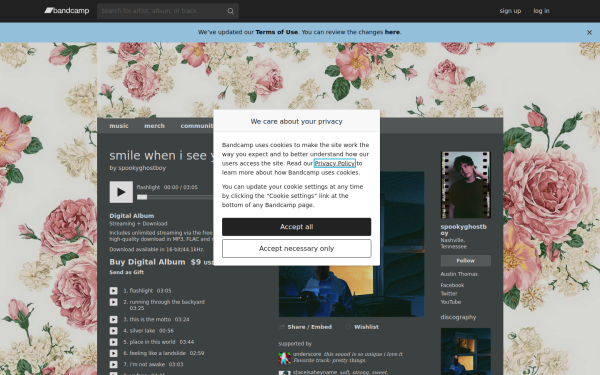Open the artist's YouTube link
The width and height of the screenshot is (600, 375).
pyautogui.click(x=451, y=302)
